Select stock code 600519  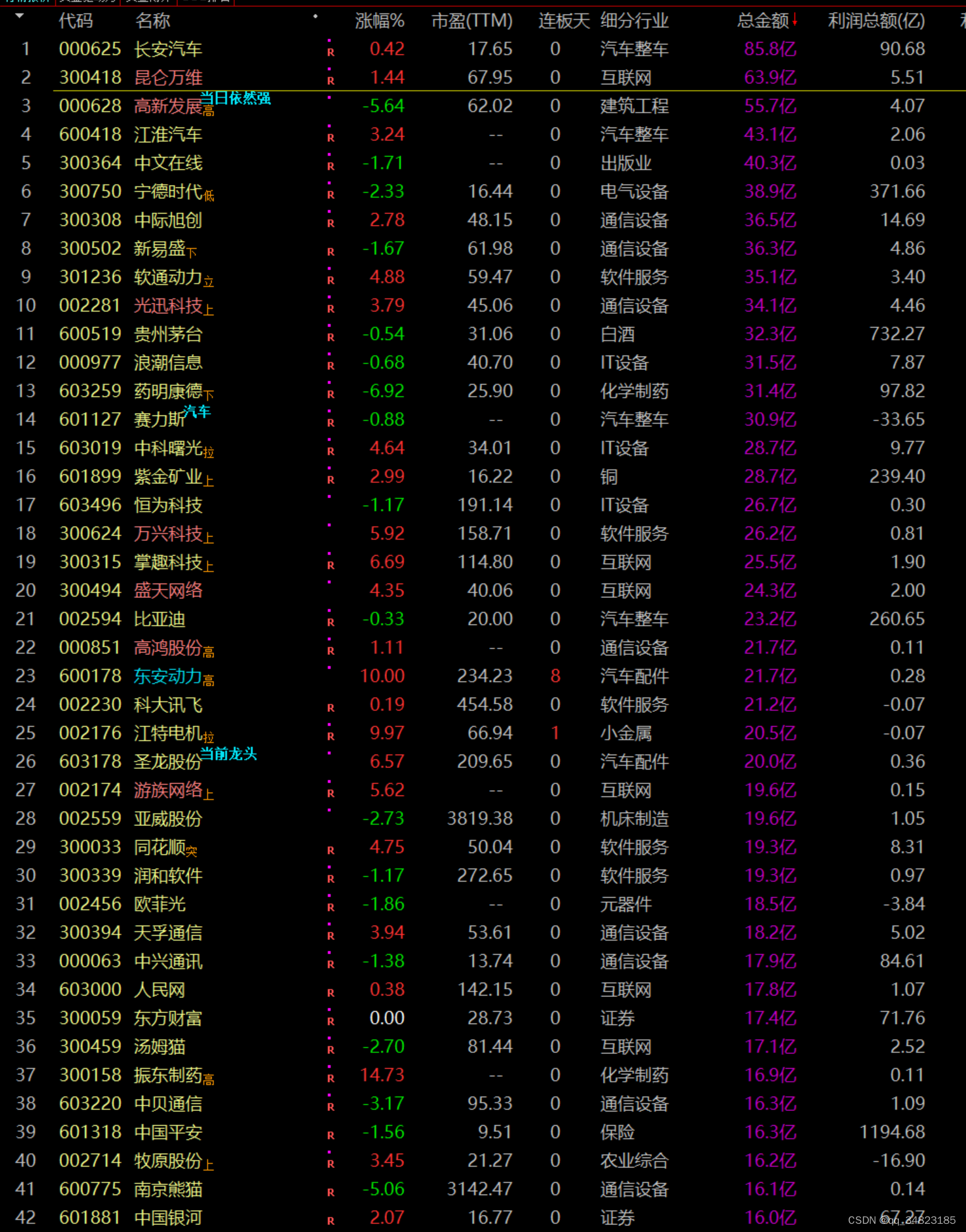[x=90, y=334]
